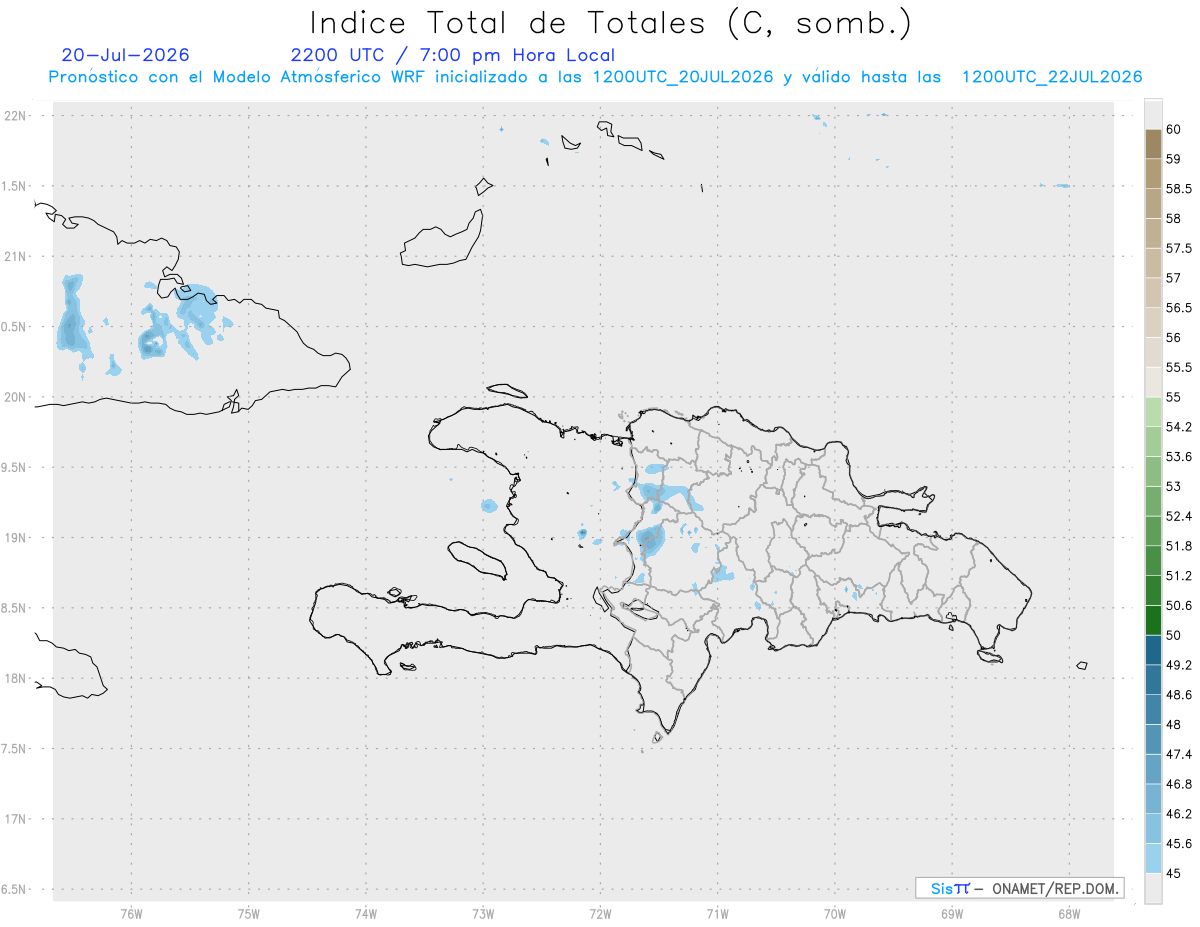Click the colorbar label "50.6"
Image resolution: width=1200 pixels, height=927 pixels.
1178,605
